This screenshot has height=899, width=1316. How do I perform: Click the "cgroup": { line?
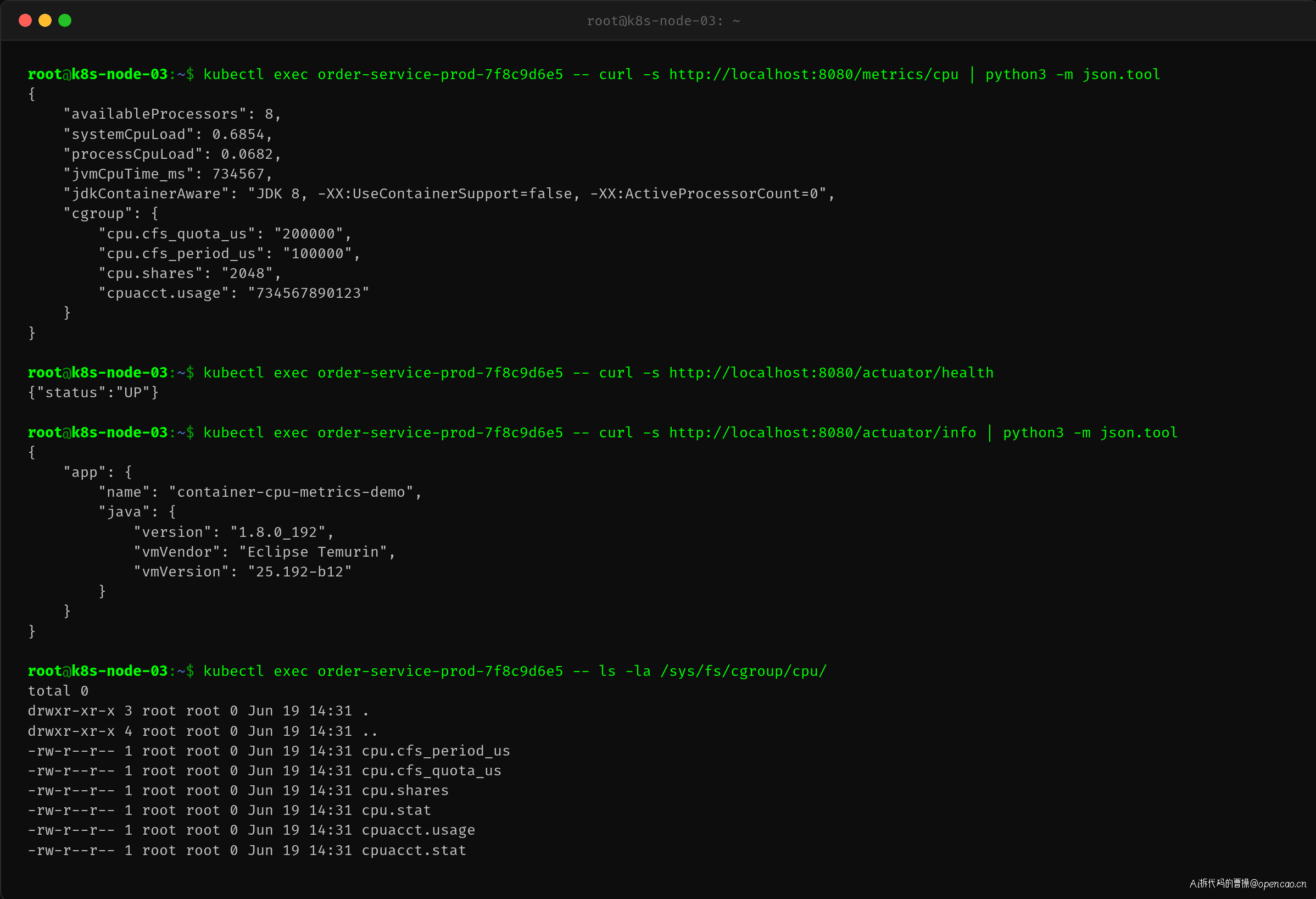click(111, 214)
